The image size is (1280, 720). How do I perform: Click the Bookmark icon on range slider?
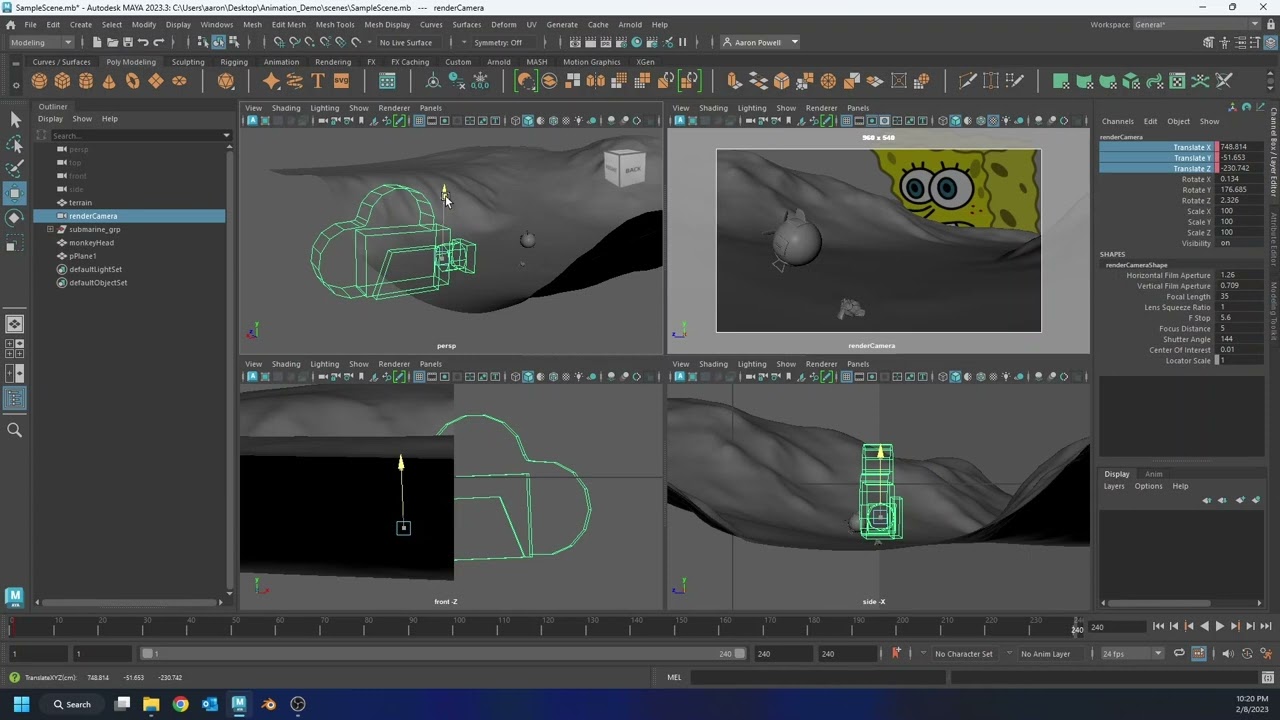point(896,654)
